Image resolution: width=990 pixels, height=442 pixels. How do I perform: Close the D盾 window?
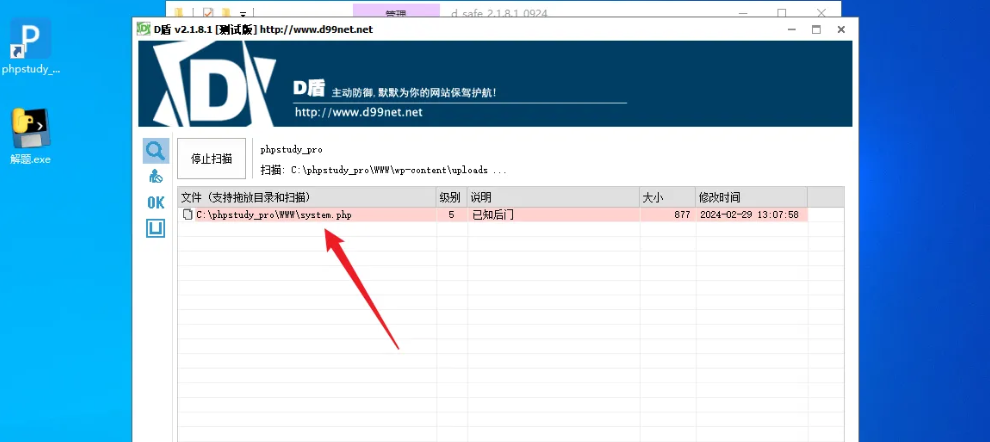841,29
